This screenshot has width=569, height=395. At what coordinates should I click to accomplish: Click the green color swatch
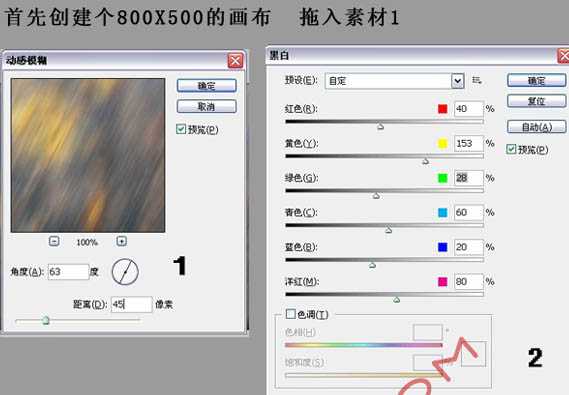tap(442, 178)
